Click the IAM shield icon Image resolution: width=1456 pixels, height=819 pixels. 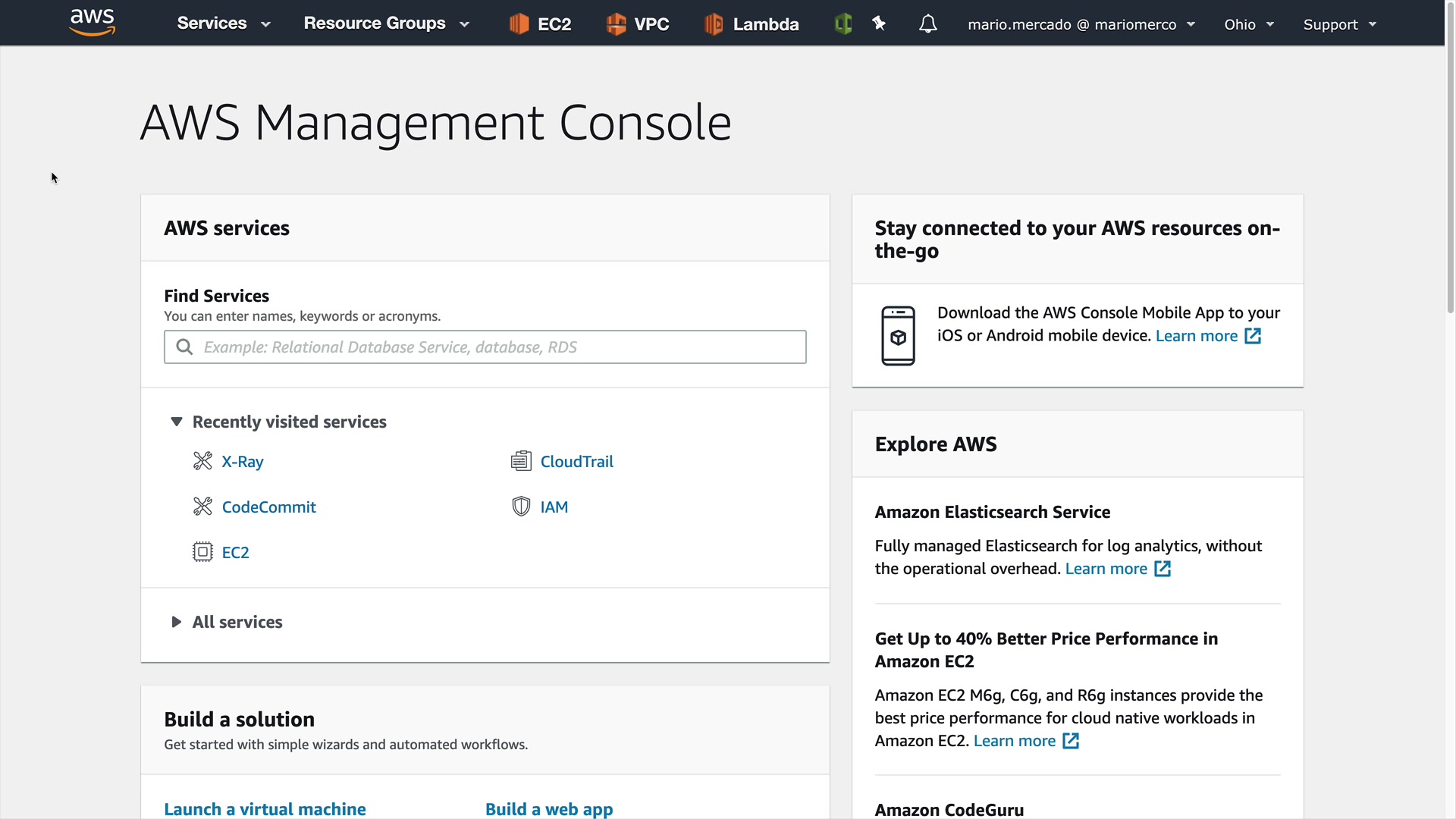point(521,507)
